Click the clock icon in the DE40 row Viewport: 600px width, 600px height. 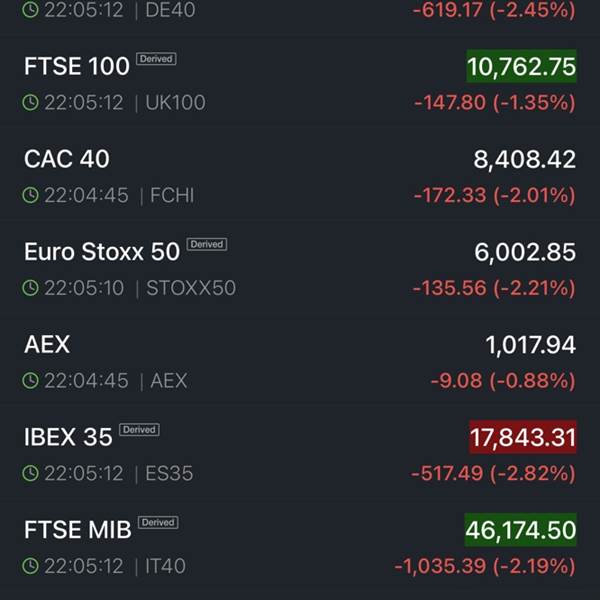31,11
